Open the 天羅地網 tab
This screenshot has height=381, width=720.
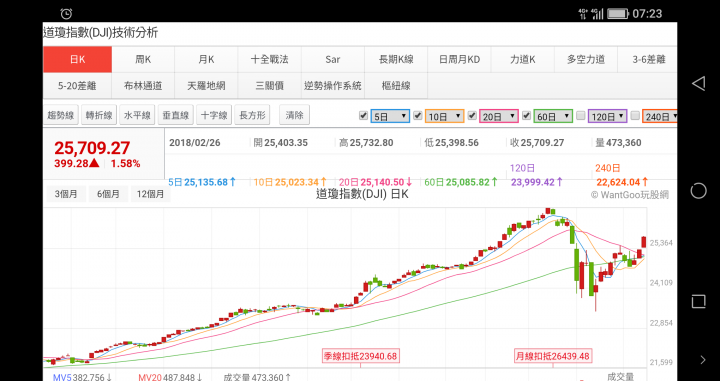pos(206,86)
